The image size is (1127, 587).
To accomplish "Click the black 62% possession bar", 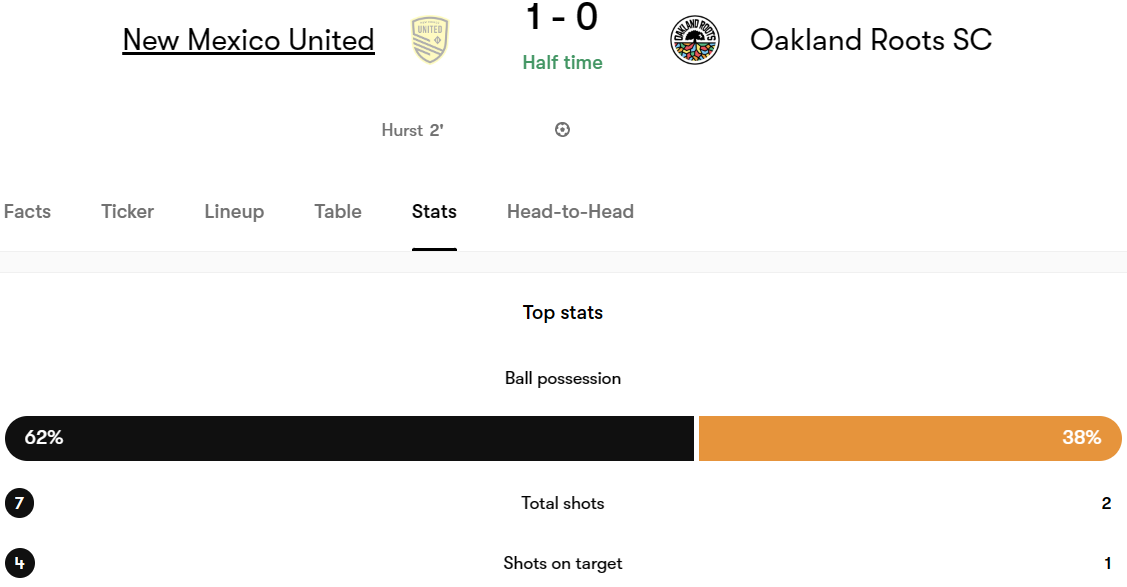I will point(349,438).
